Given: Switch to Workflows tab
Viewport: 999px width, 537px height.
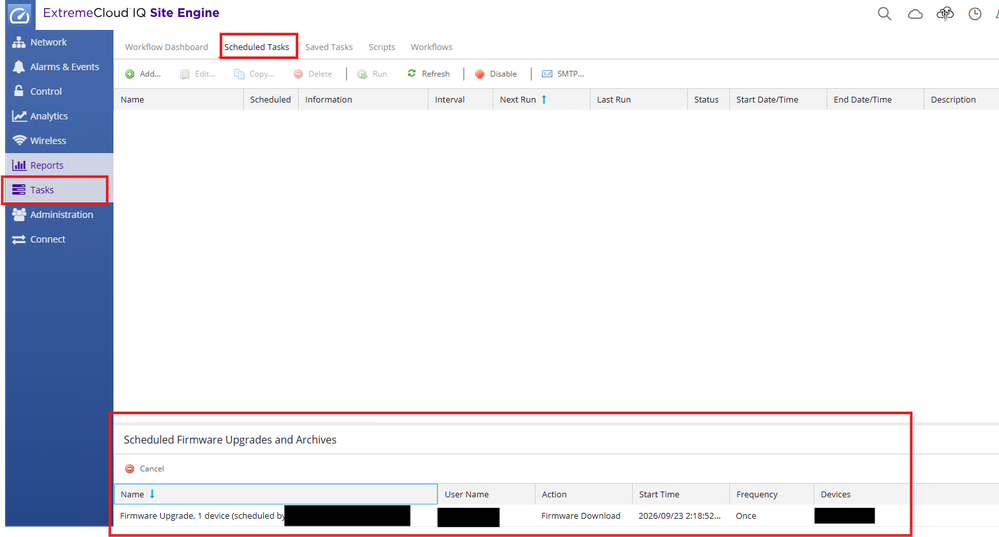Looking at the screenshot, I should (x=431, y=47).
